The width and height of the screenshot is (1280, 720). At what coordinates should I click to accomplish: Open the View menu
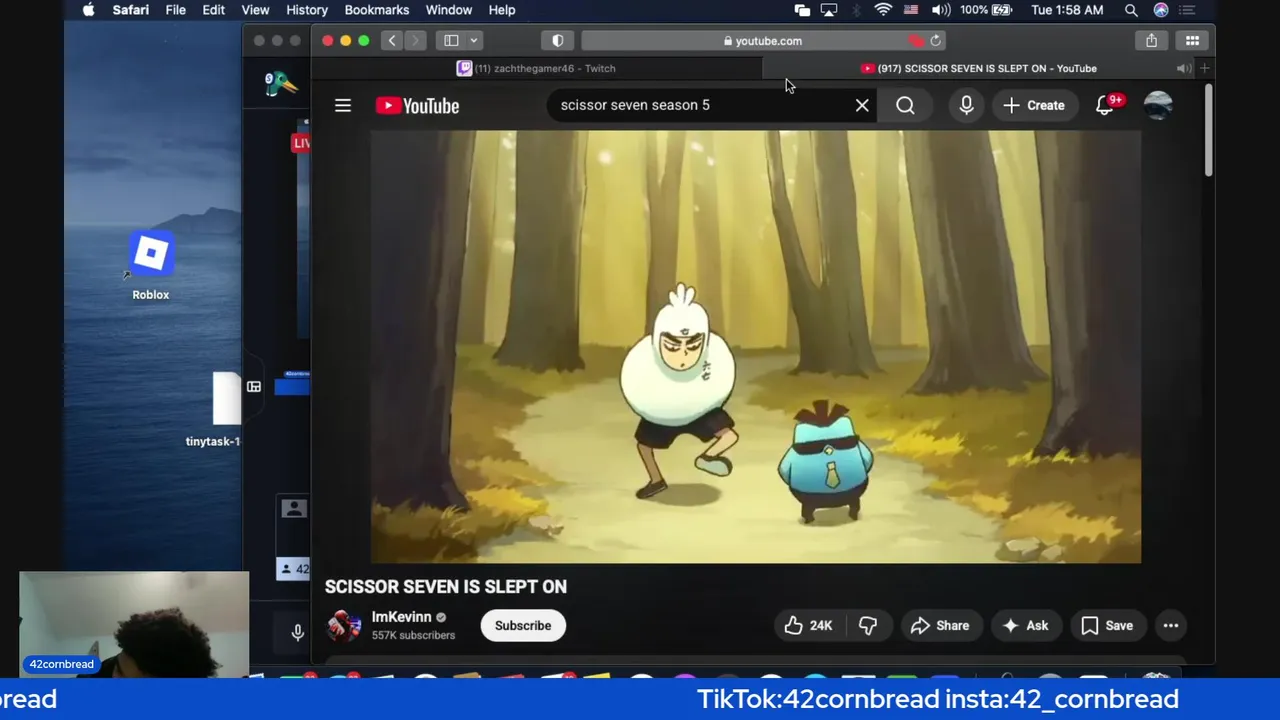255,10
